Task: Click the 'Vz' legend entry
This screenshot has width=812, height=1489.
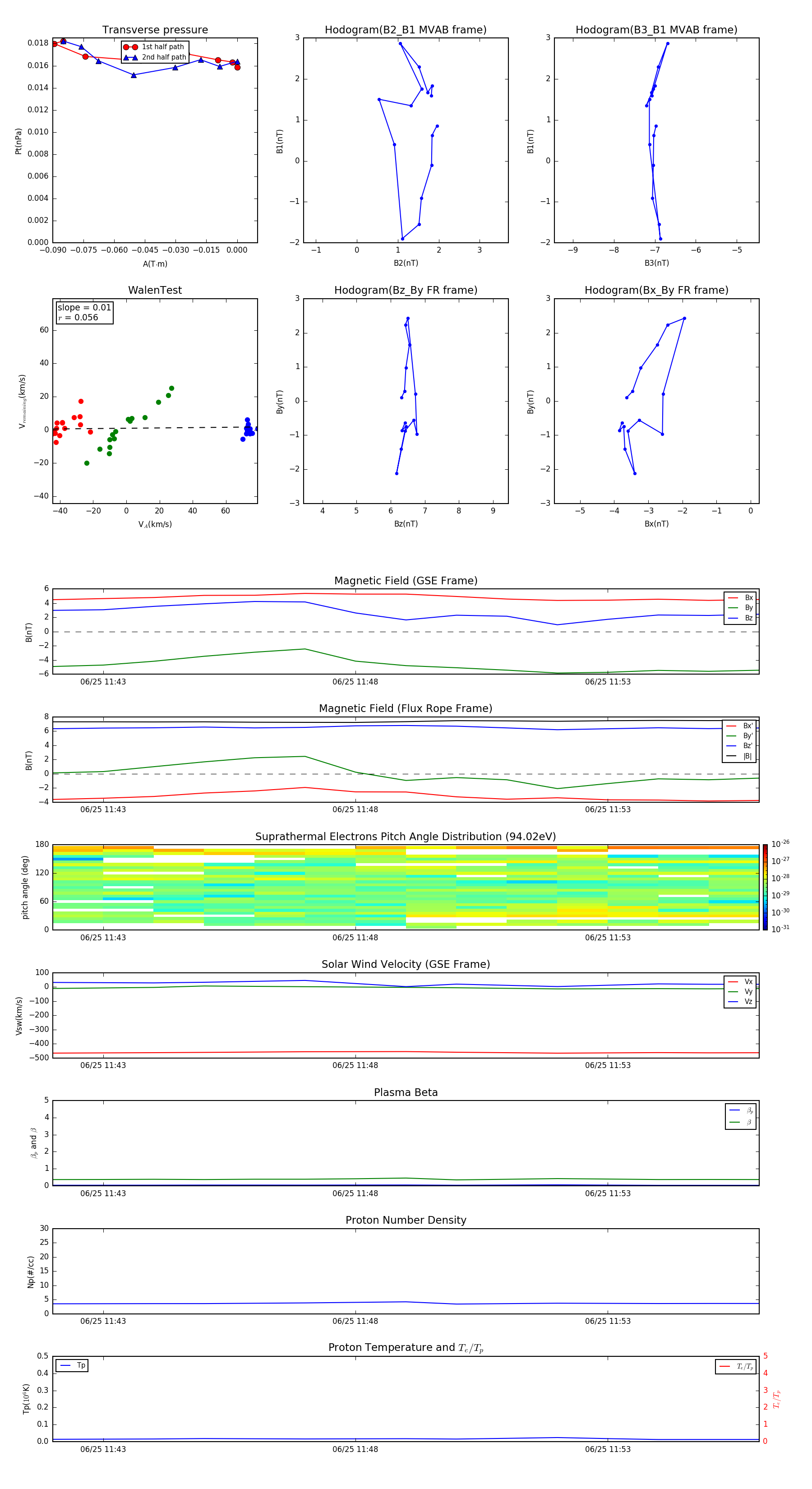Action: 740,1002
